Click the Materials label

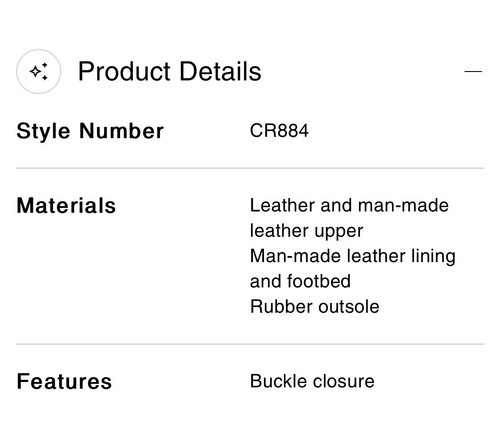[66, 205]
